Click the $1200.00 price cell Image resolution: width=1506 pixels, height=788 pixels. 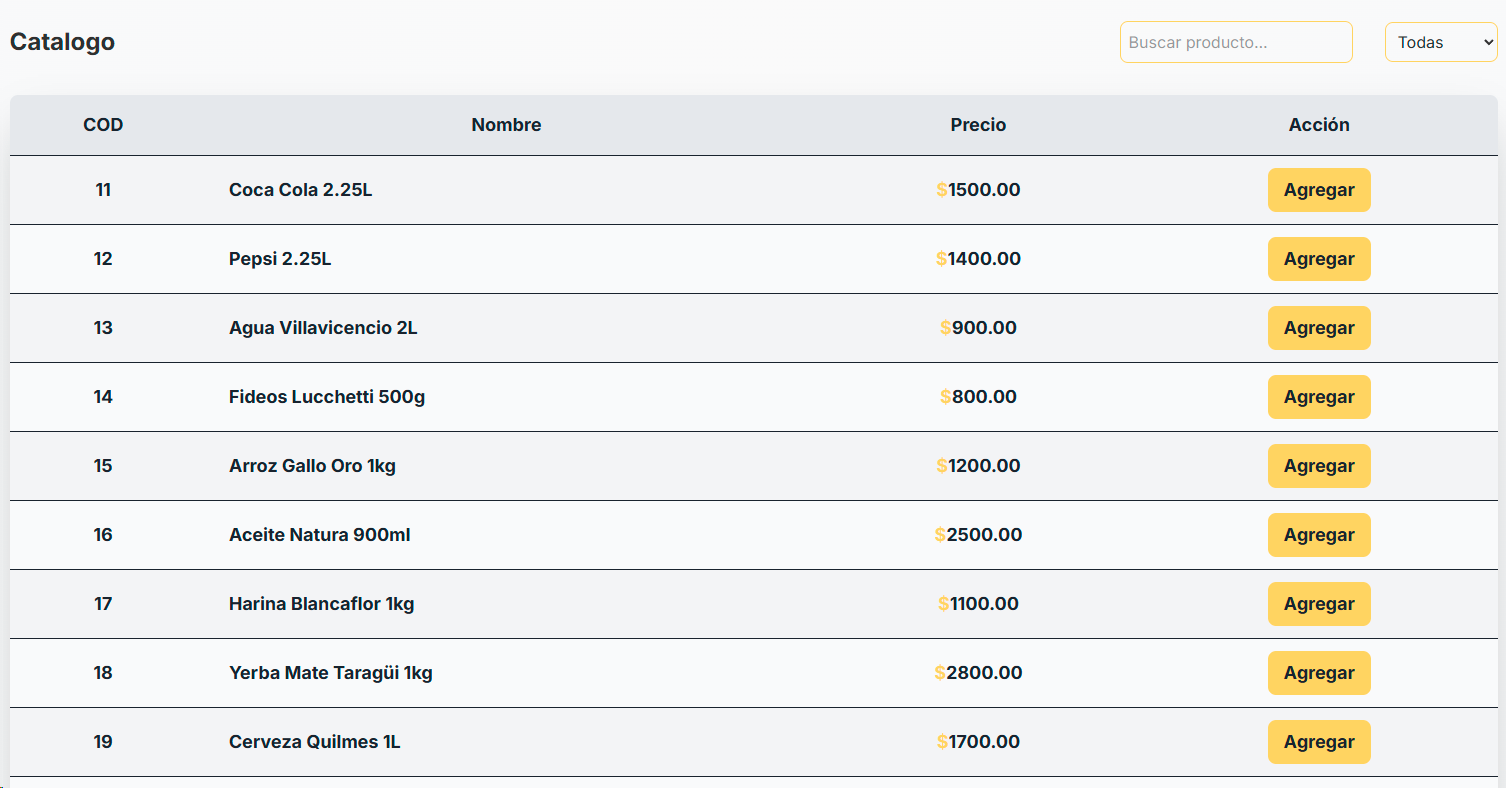(x=978, y=466)
